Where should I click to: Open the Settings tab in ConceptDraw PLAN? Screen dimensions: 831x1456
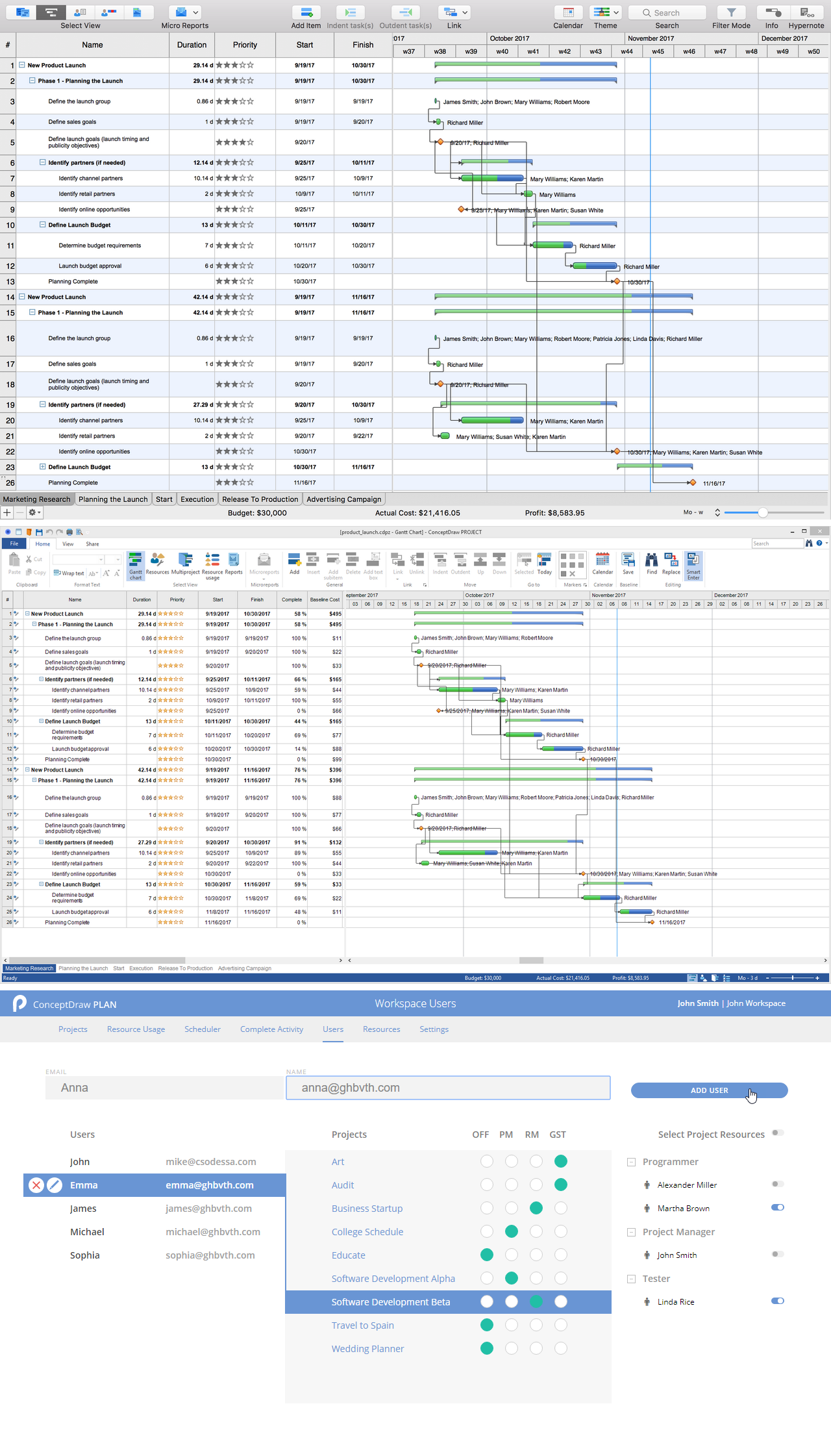point(434,1029)
